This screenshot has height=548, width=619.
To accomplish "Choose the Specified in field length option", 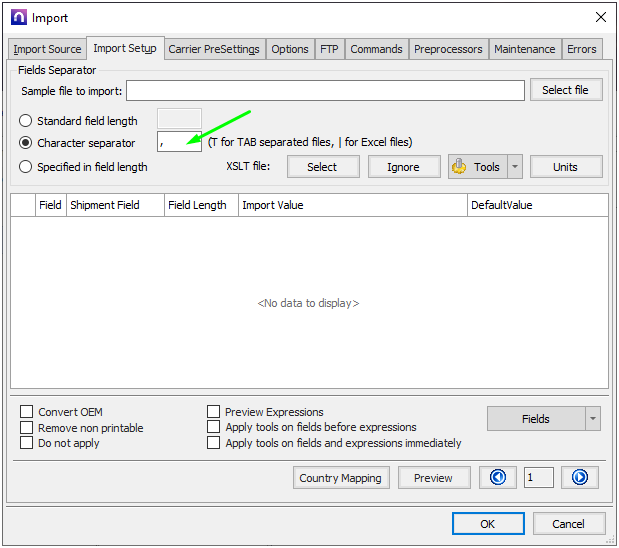I will pos(26,167).
